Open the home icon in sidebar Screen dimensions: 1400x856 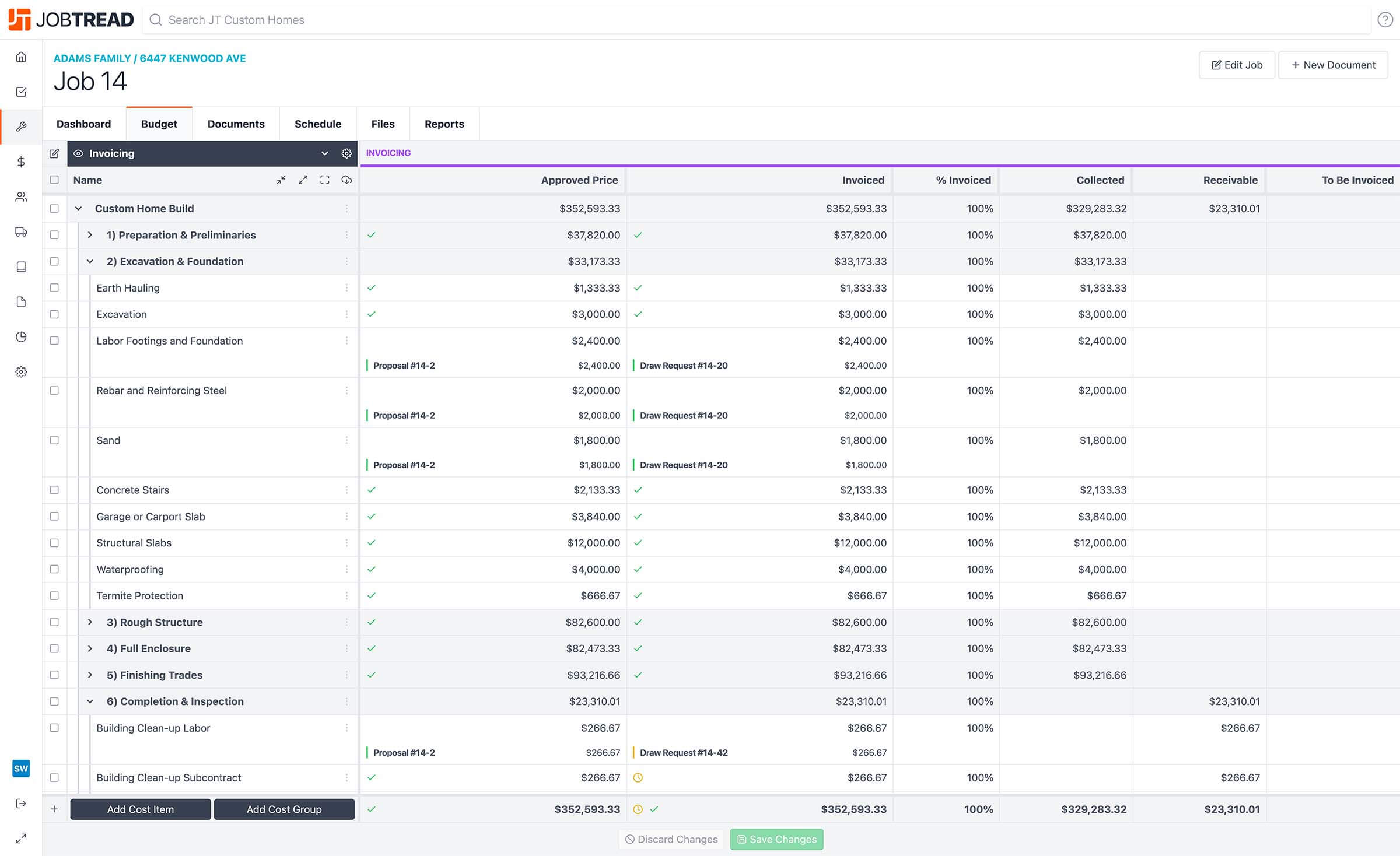pyautogui.click(x=21, y=57)
